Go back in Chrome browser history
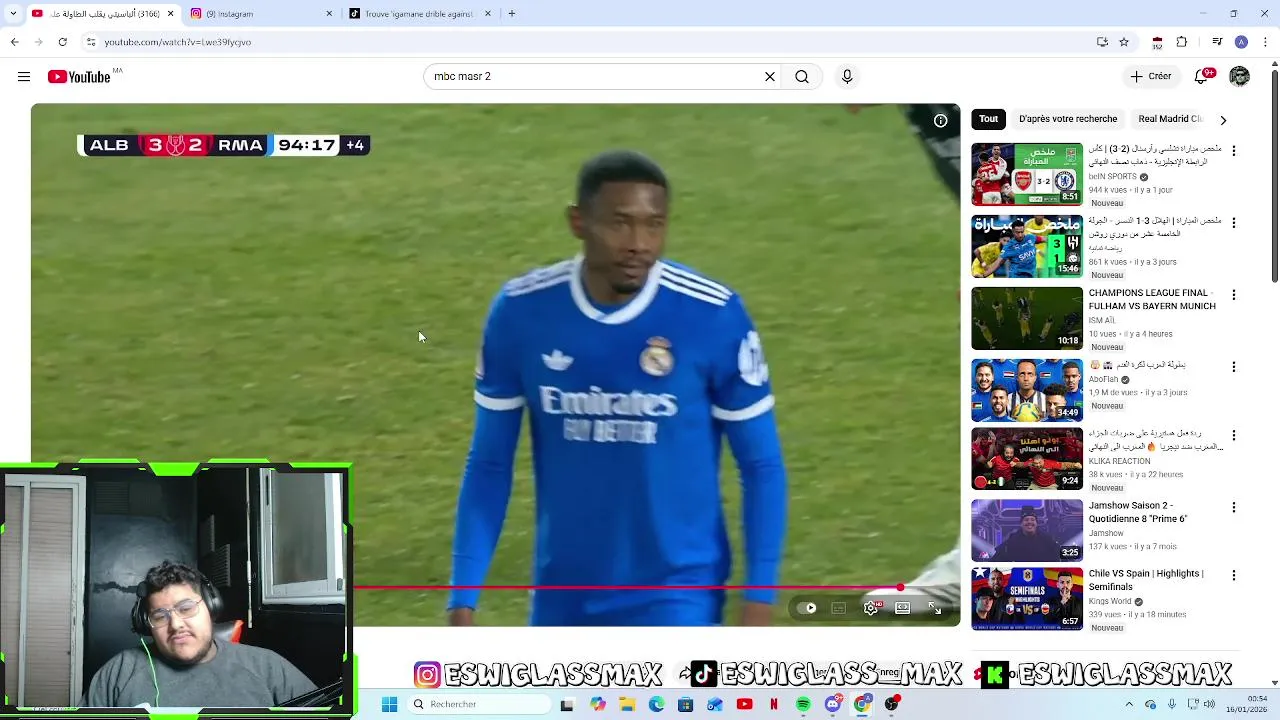Image resolution: width=1280 pixels, height=720 pixels. point(14,42)
